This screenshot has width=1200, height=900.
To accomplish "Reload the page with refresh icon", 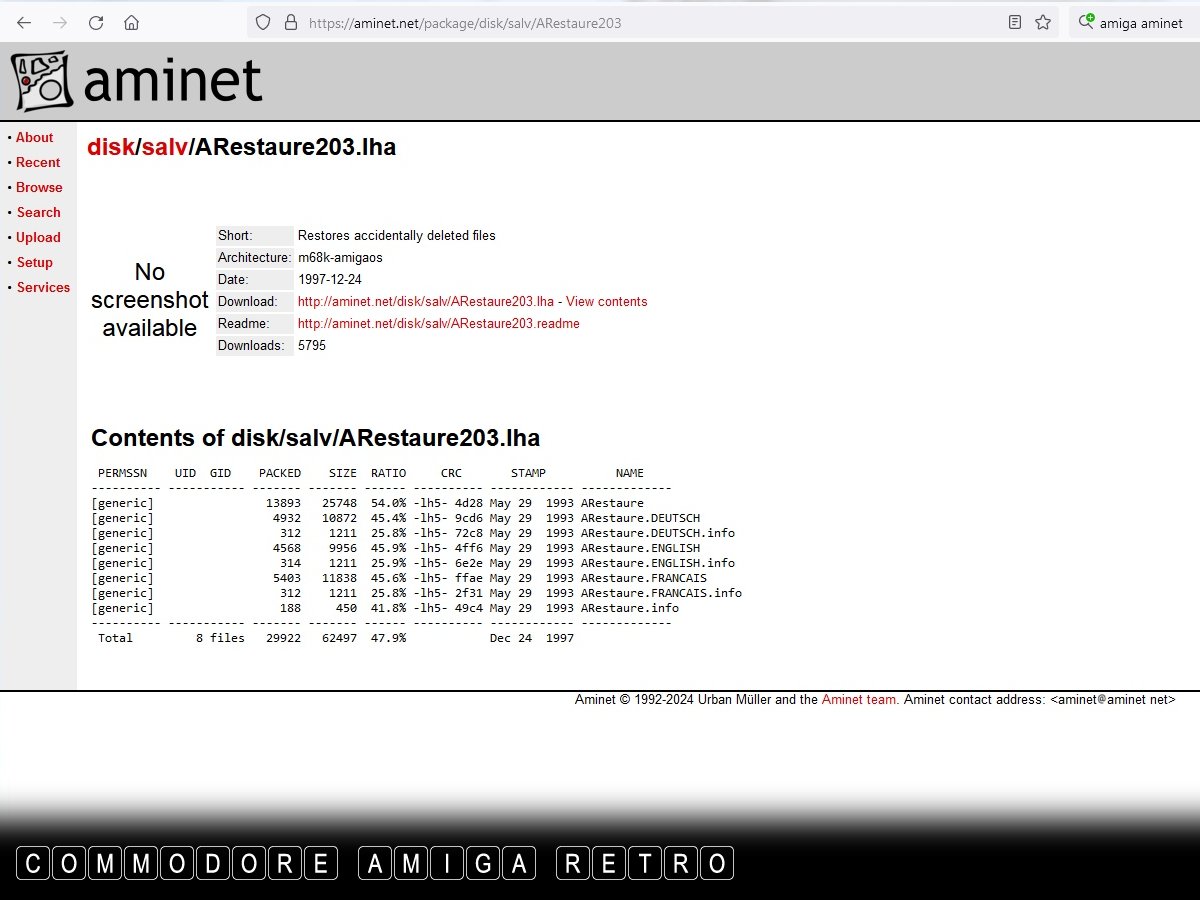I will [96, 22].
